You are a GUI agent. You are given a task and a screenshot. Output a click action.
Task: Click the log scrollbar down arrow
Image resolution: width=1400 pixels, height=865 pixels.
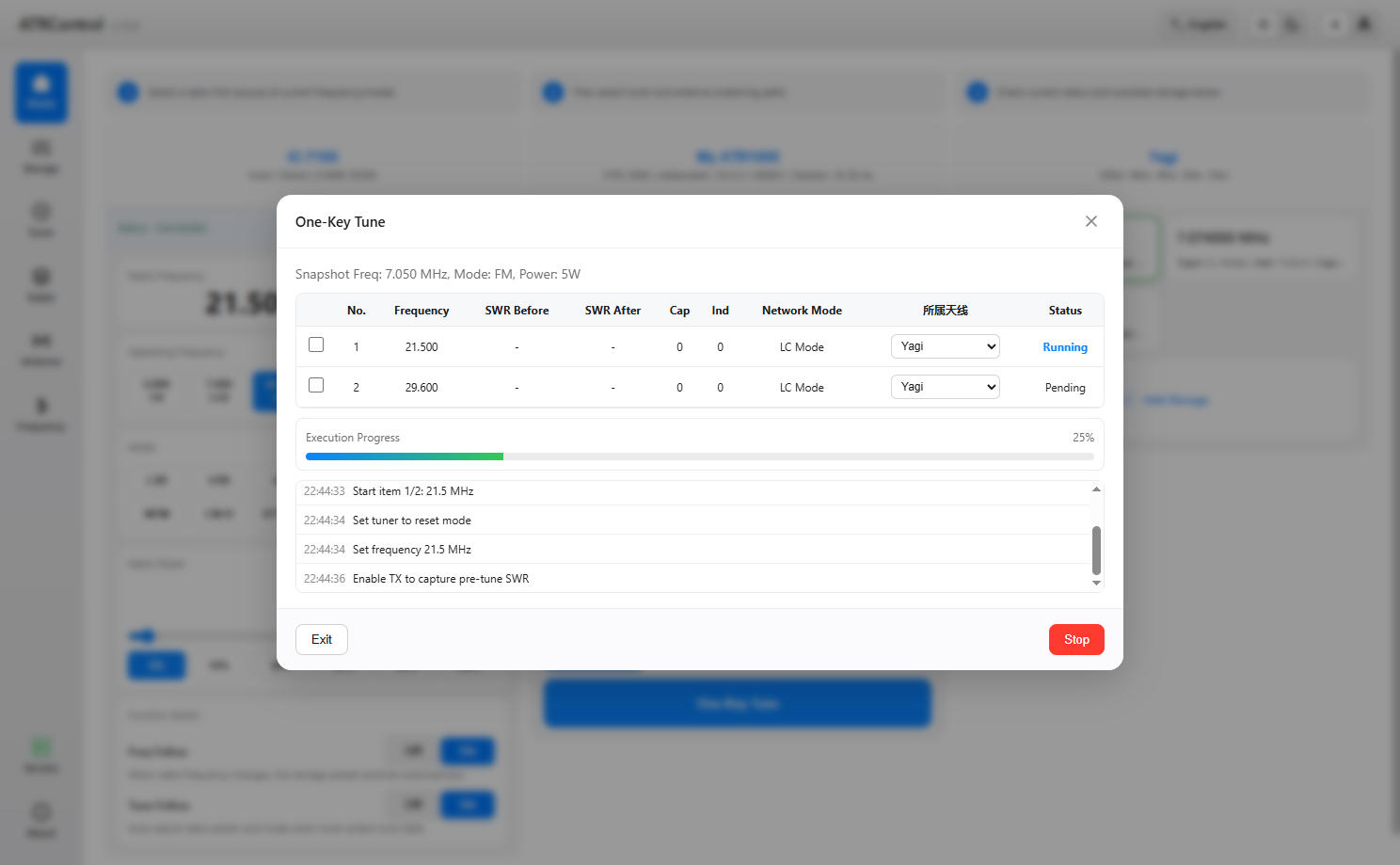pos(1096,584)
